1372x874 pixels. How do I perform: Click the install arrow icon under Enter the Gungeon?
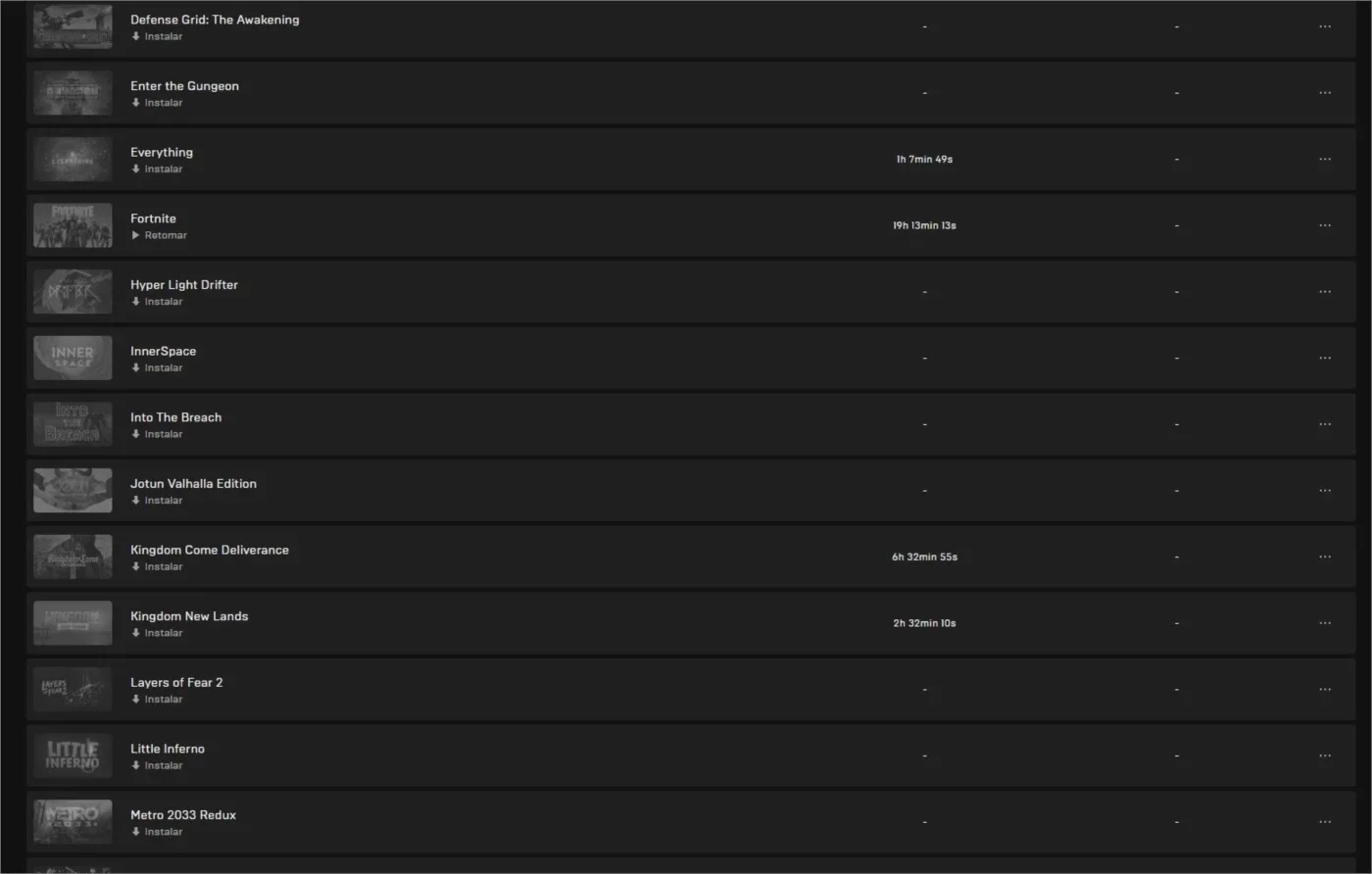(136, 103)
